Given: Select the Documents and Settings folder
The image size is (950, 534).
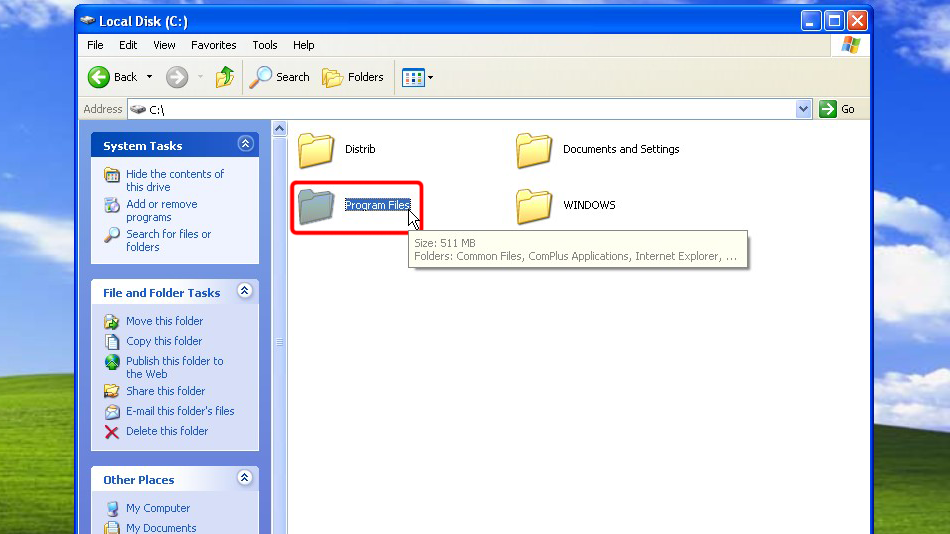Looking at the screenshot, I should click(534, 150).
